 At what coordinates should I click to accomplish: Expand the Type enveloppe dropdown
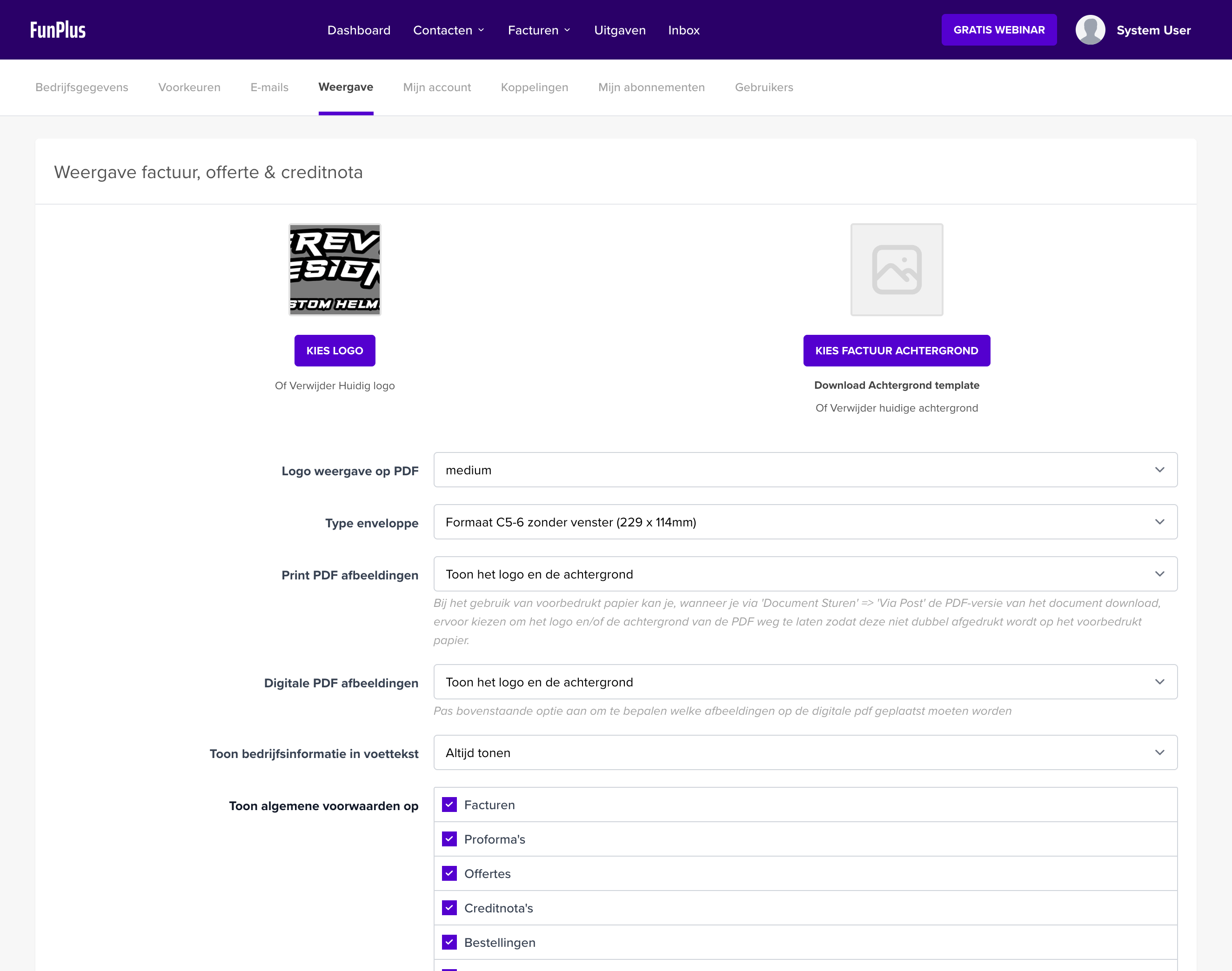[805, 522]
